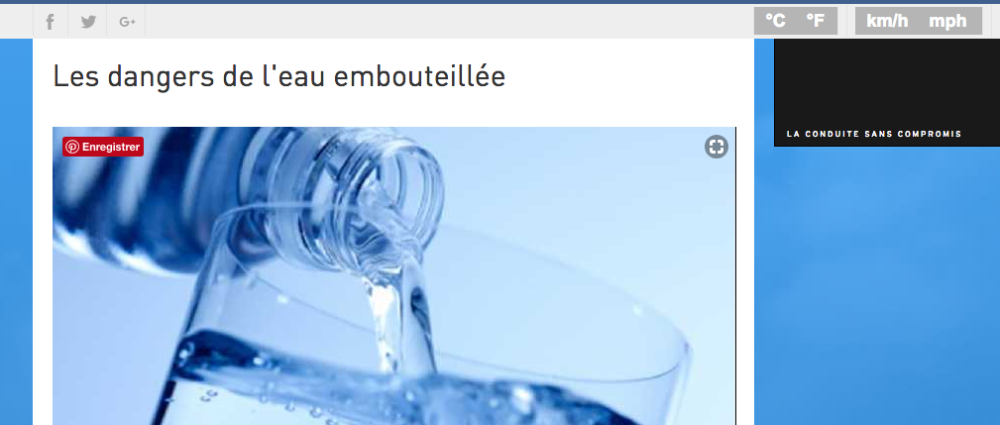Screen dimensions: 1000x425
Task: Switch temperature units to °F
Action: tap(815, 21)
